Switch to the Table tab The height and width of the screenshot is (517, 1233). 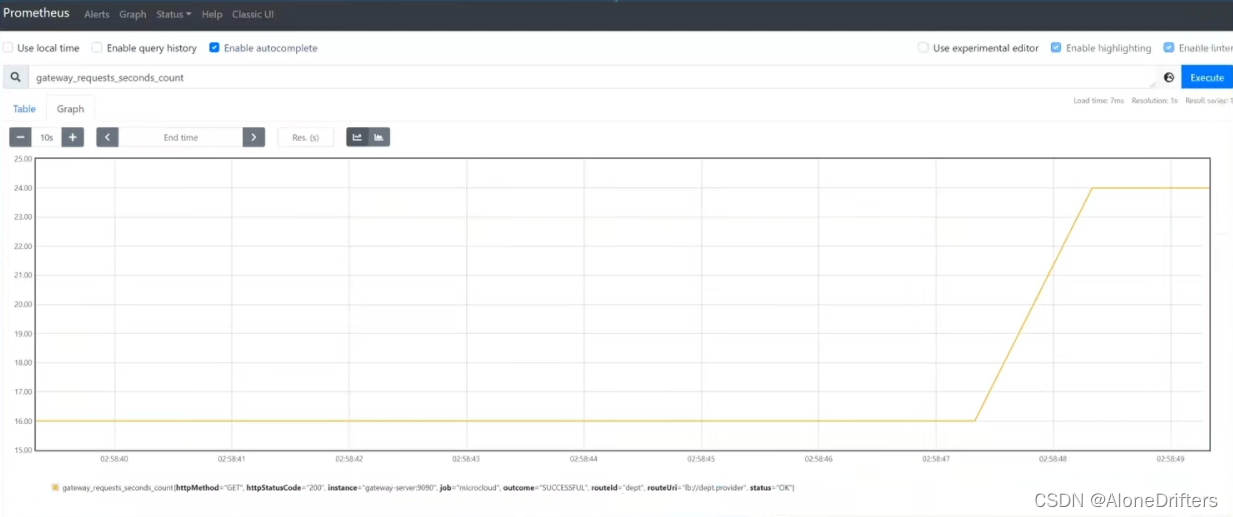(24, 109)
